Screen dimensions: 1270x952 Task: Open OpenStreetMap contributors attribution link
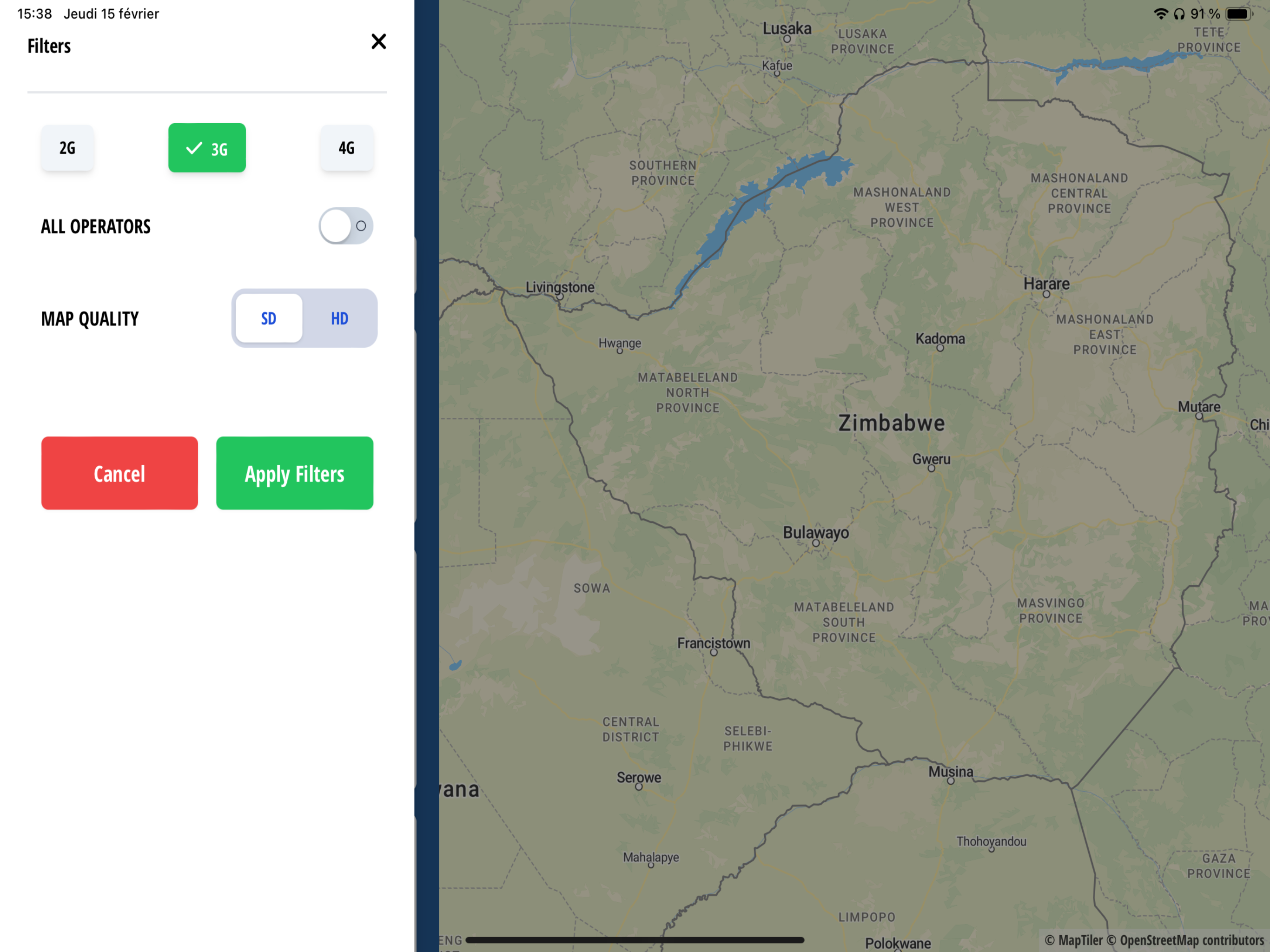(1185, 940)
